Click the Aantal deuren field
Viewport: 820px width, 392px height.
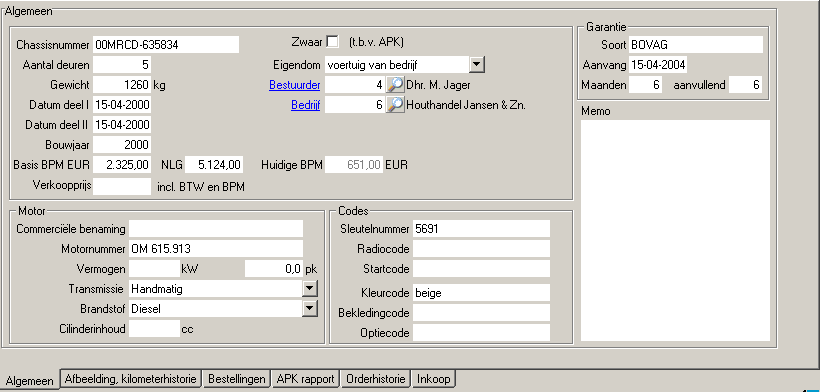pyautogui.click(x=122, y=65)
